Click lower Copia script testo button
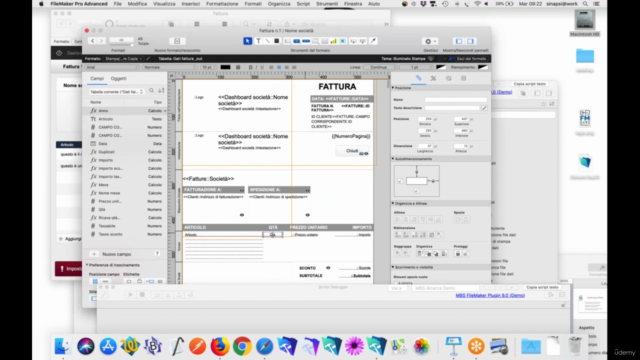640x360 pixels. pos(542,287)
